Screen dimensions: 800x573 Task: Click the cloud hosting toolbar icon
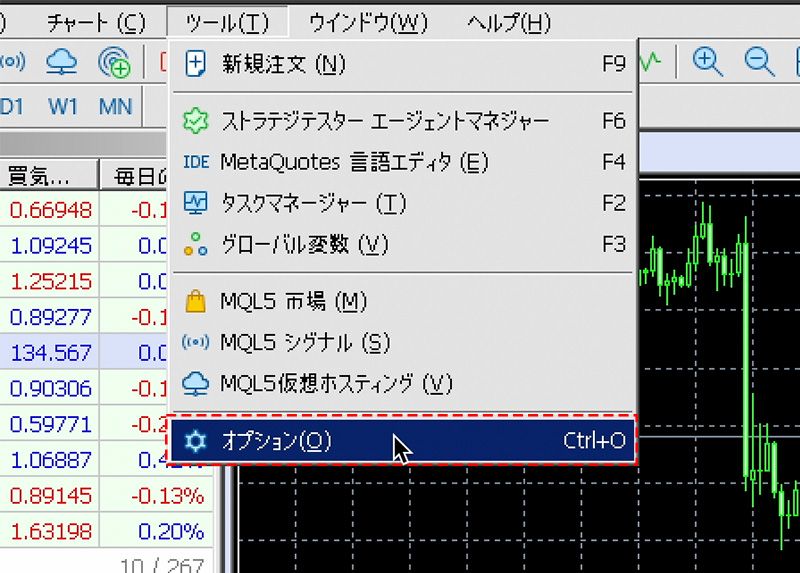tap(63, 62)
